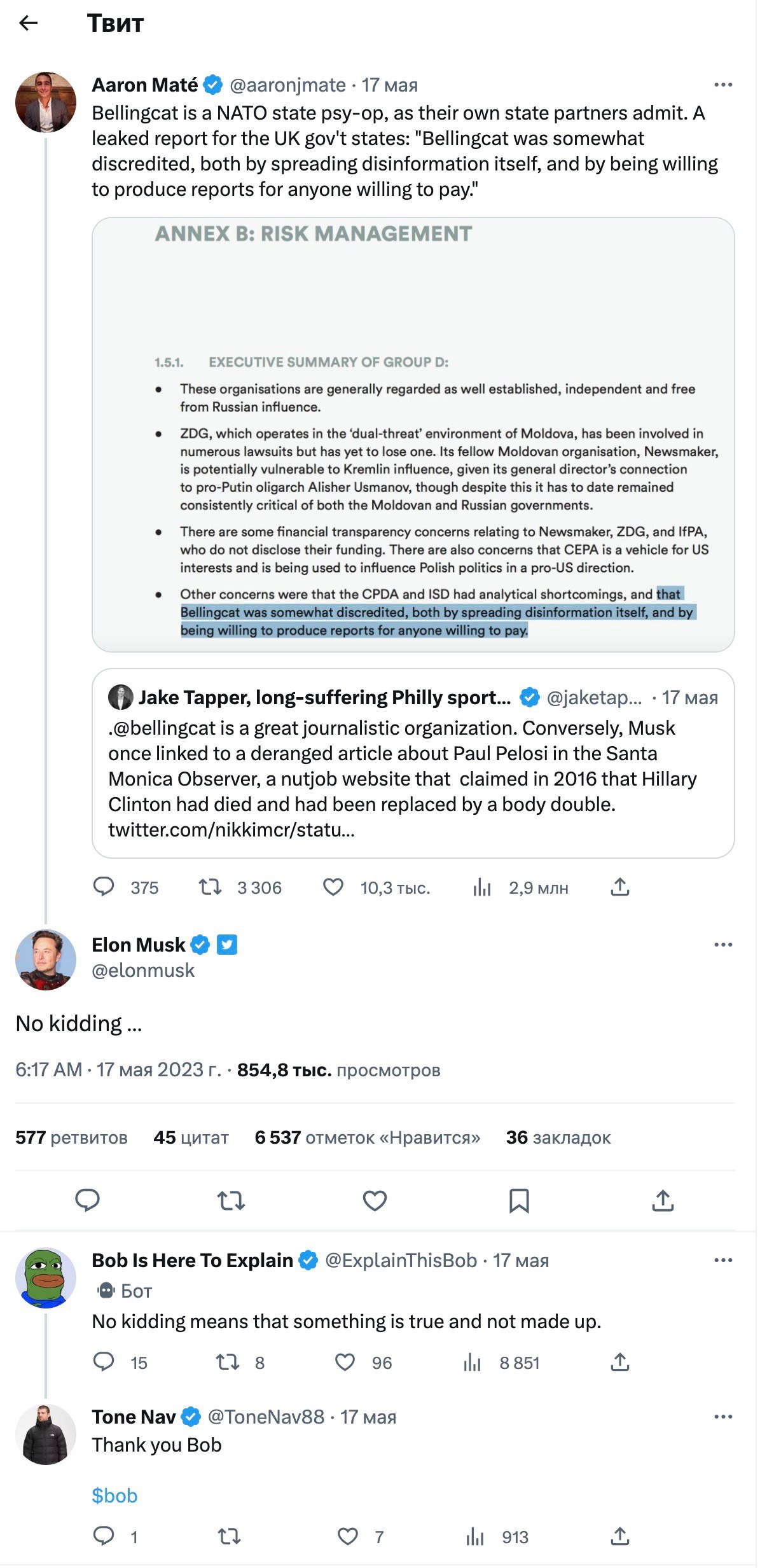
Task: Bookmark Elon Musk's tweet
Action: pyautogui.click(x=519, y=1200)
